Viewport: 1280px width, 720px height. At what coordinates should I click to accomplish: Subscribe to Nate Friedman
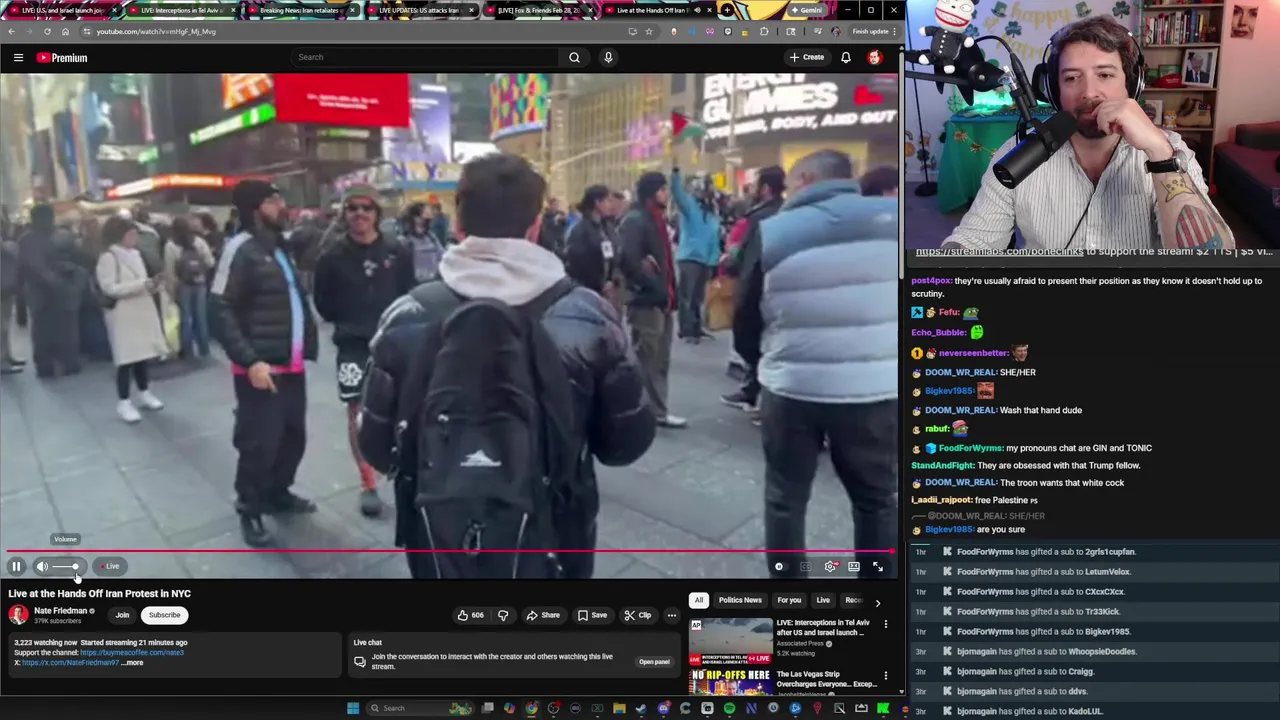164,615
